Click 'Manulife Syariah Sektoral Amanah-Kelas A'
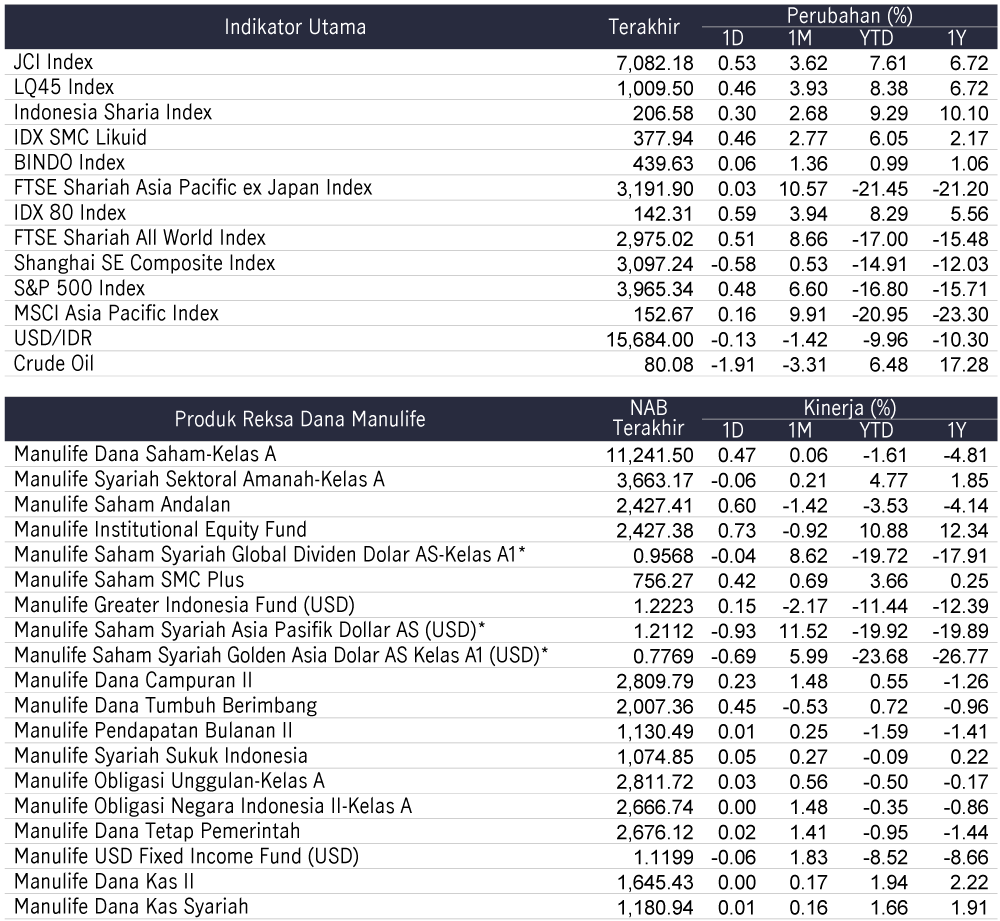The image size is (1000, 921). coord(200,479)
